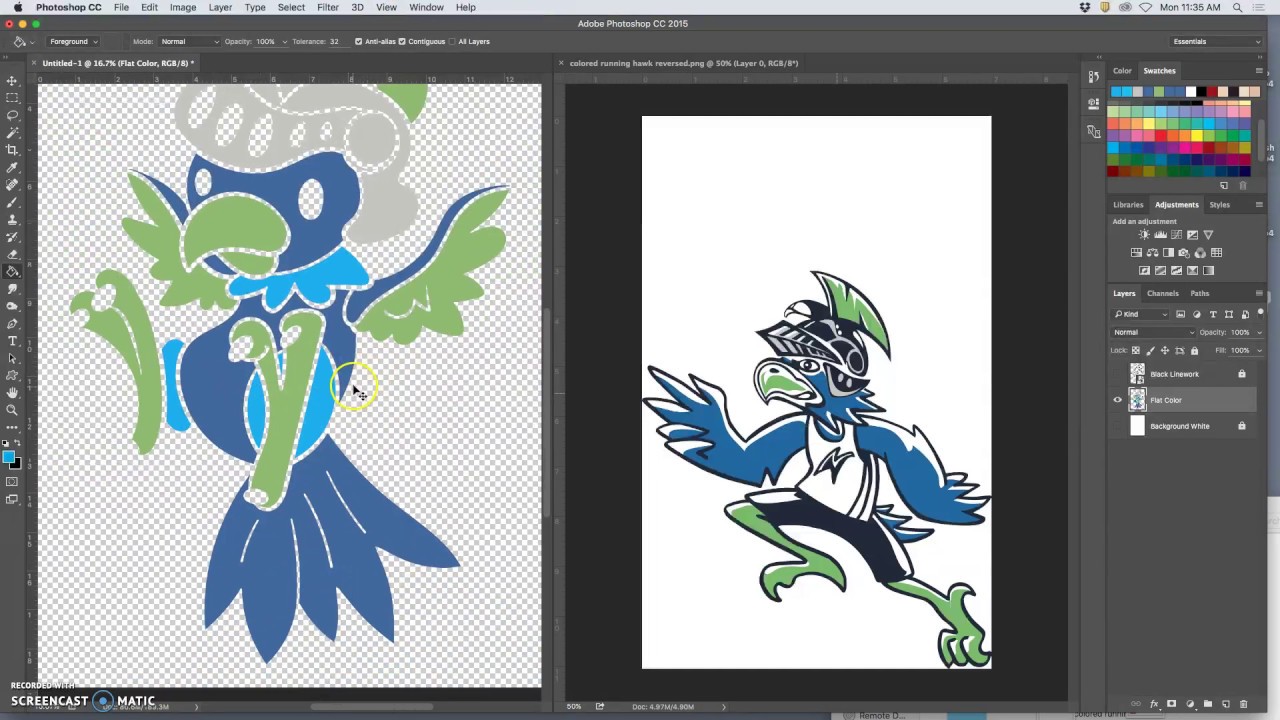Switch to the Libraries tab
The image size is (1280, 720).
(x=1128, y=205)
